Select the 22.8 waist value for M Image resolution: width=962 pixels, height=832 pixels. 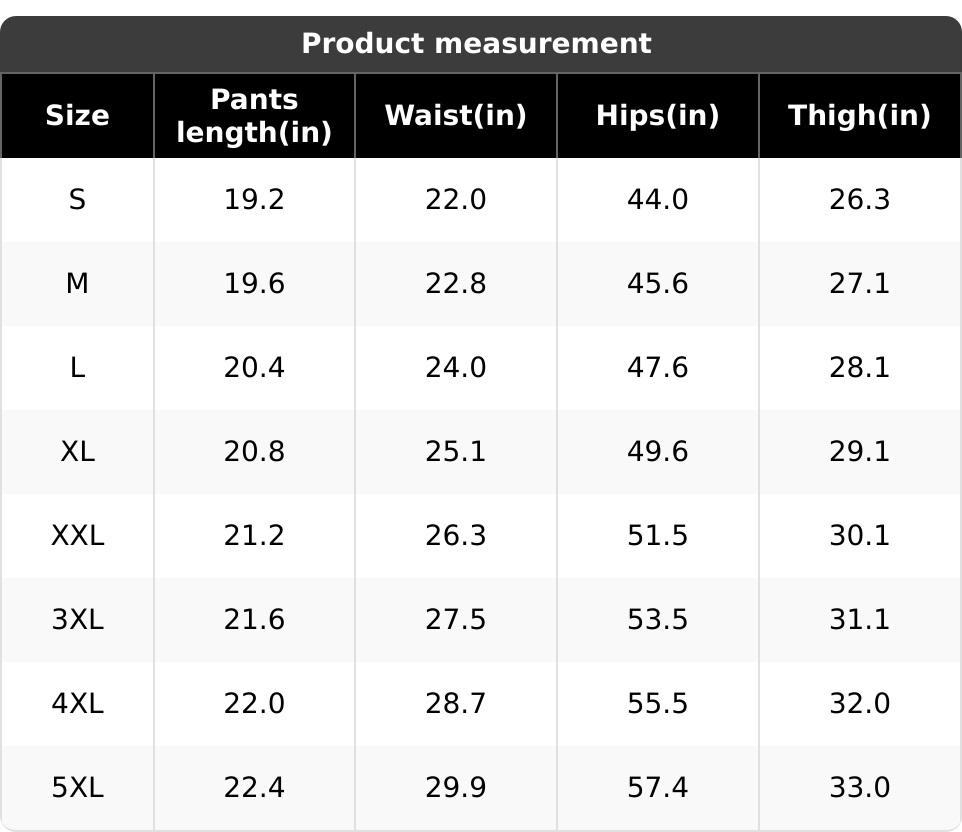(455, 284)
